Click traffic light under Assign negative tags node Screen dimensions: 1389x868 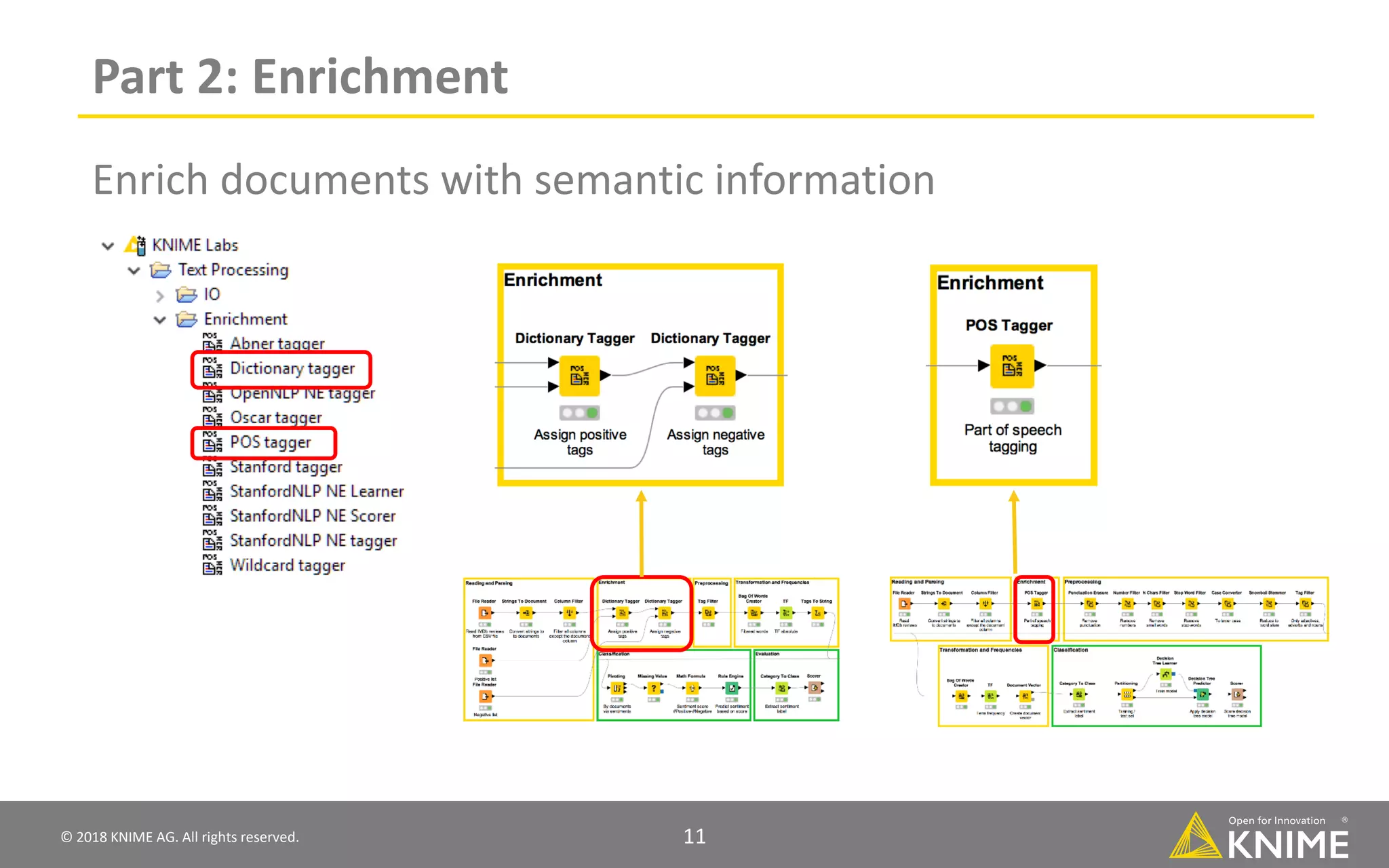715,412
